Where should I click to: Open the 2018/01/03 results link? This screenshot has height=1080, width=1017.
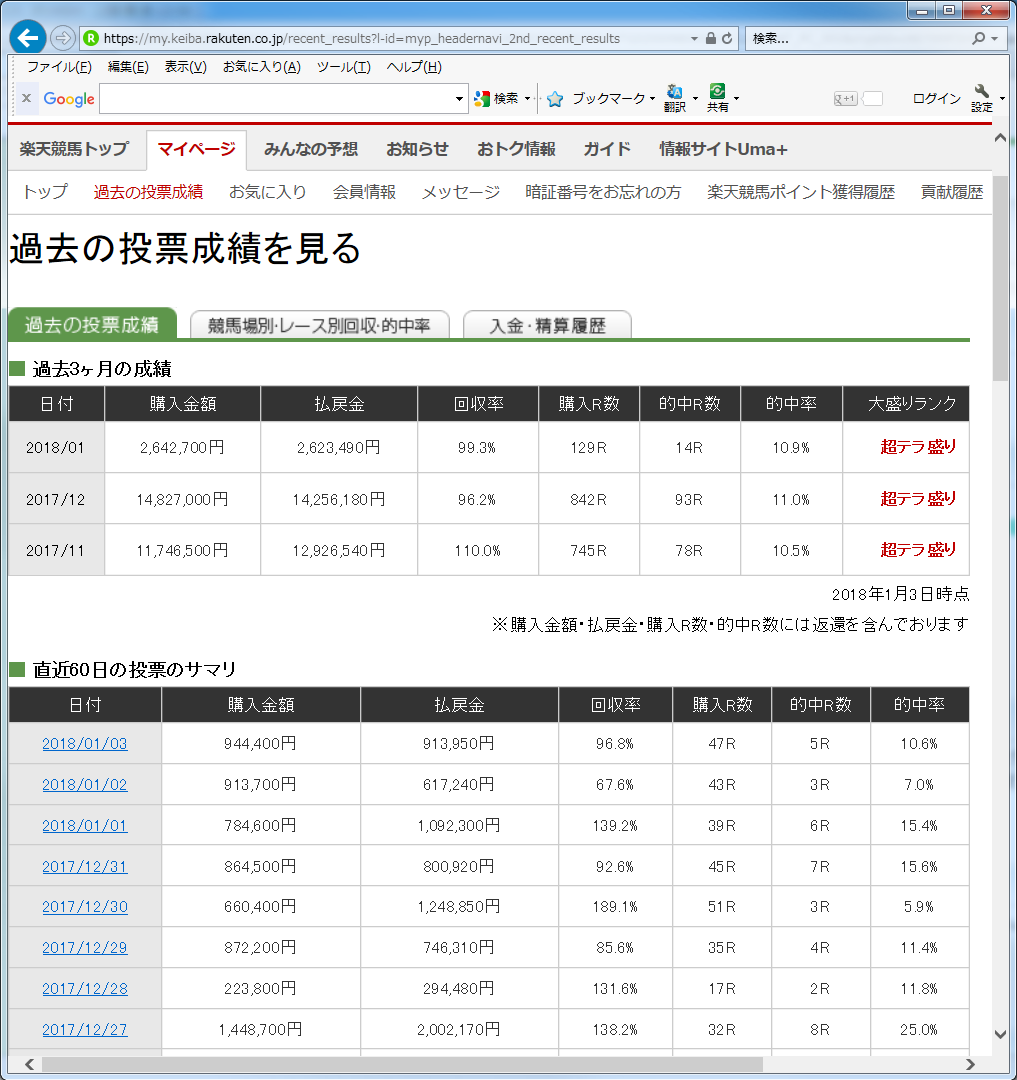point(85,743)
